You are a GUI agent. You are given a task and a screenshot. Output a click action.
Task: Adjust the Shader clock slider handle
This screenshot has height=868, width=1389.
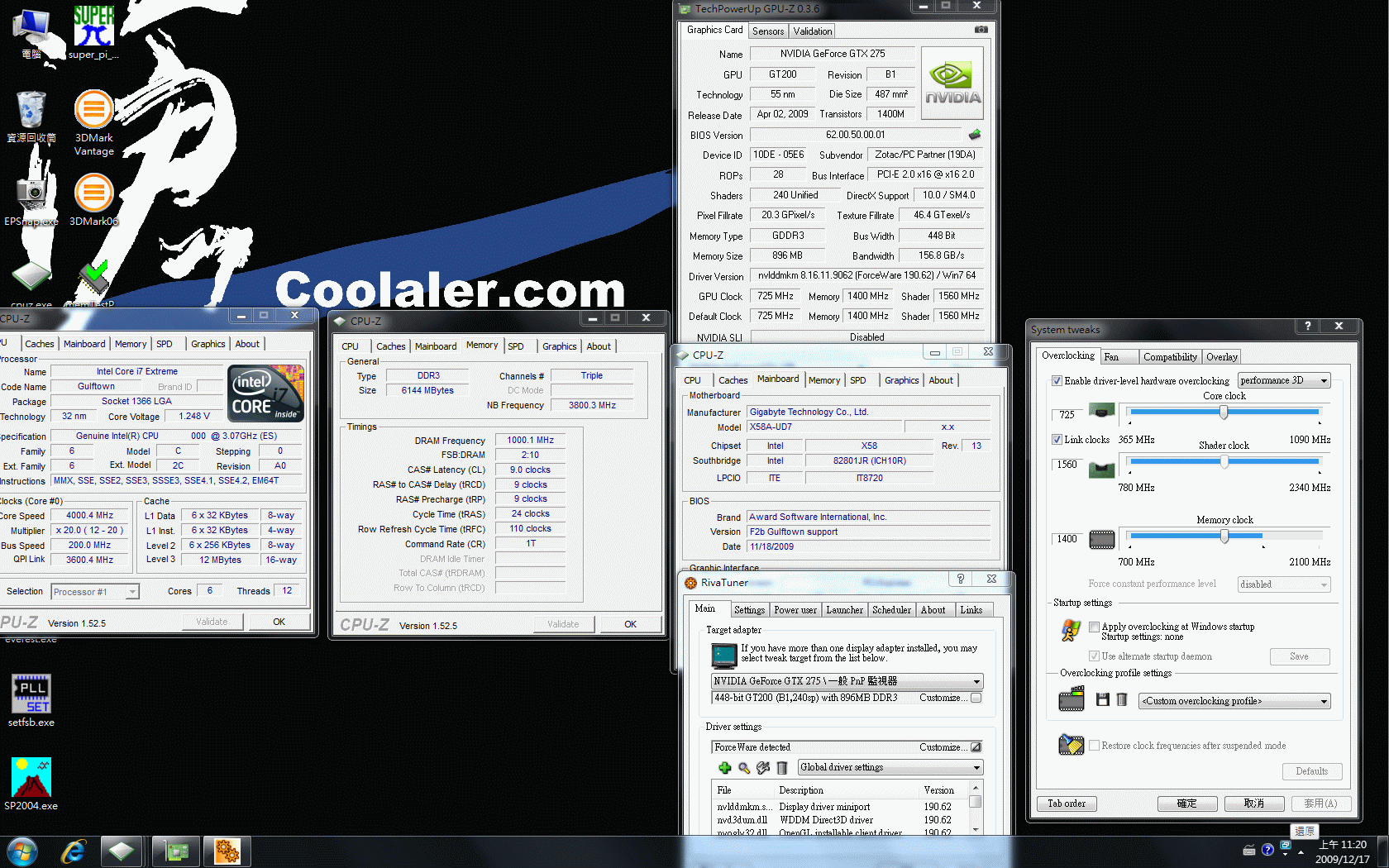click(x=1224, y=461)
